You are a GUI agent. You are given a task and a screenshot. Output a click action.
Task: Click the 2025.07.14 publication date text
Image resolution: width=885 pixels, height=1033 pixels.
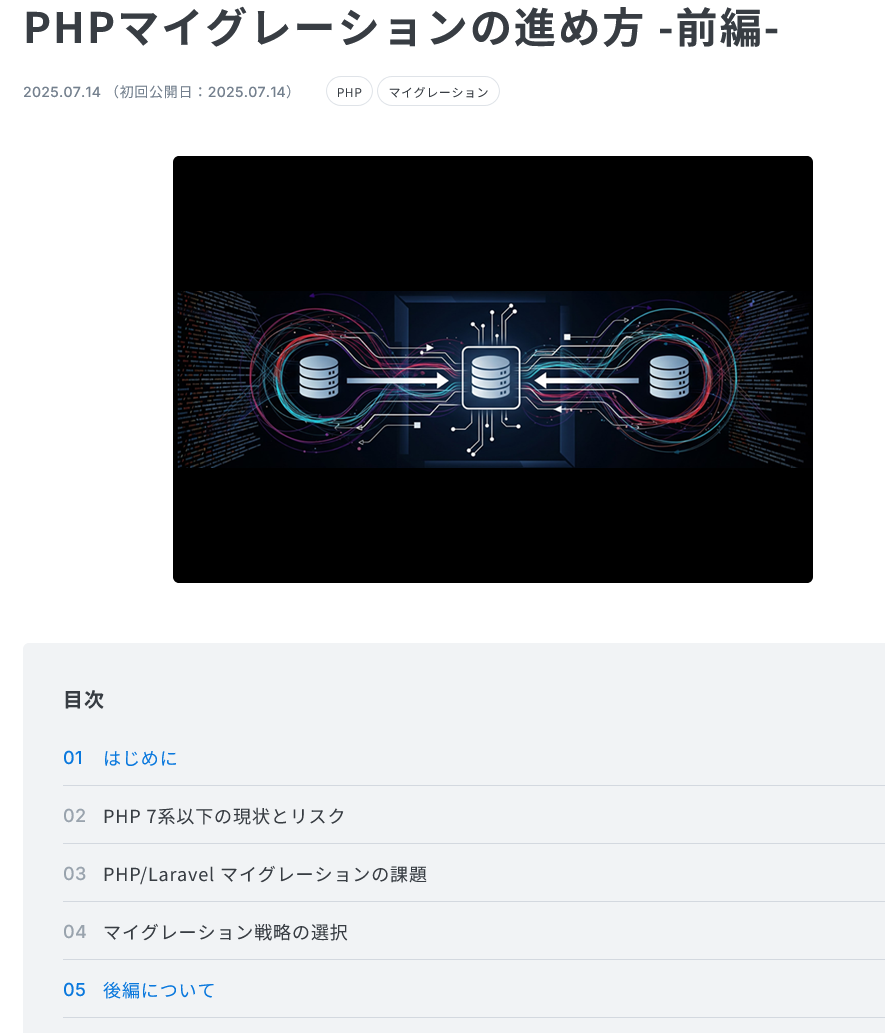(x=62, y=92)
